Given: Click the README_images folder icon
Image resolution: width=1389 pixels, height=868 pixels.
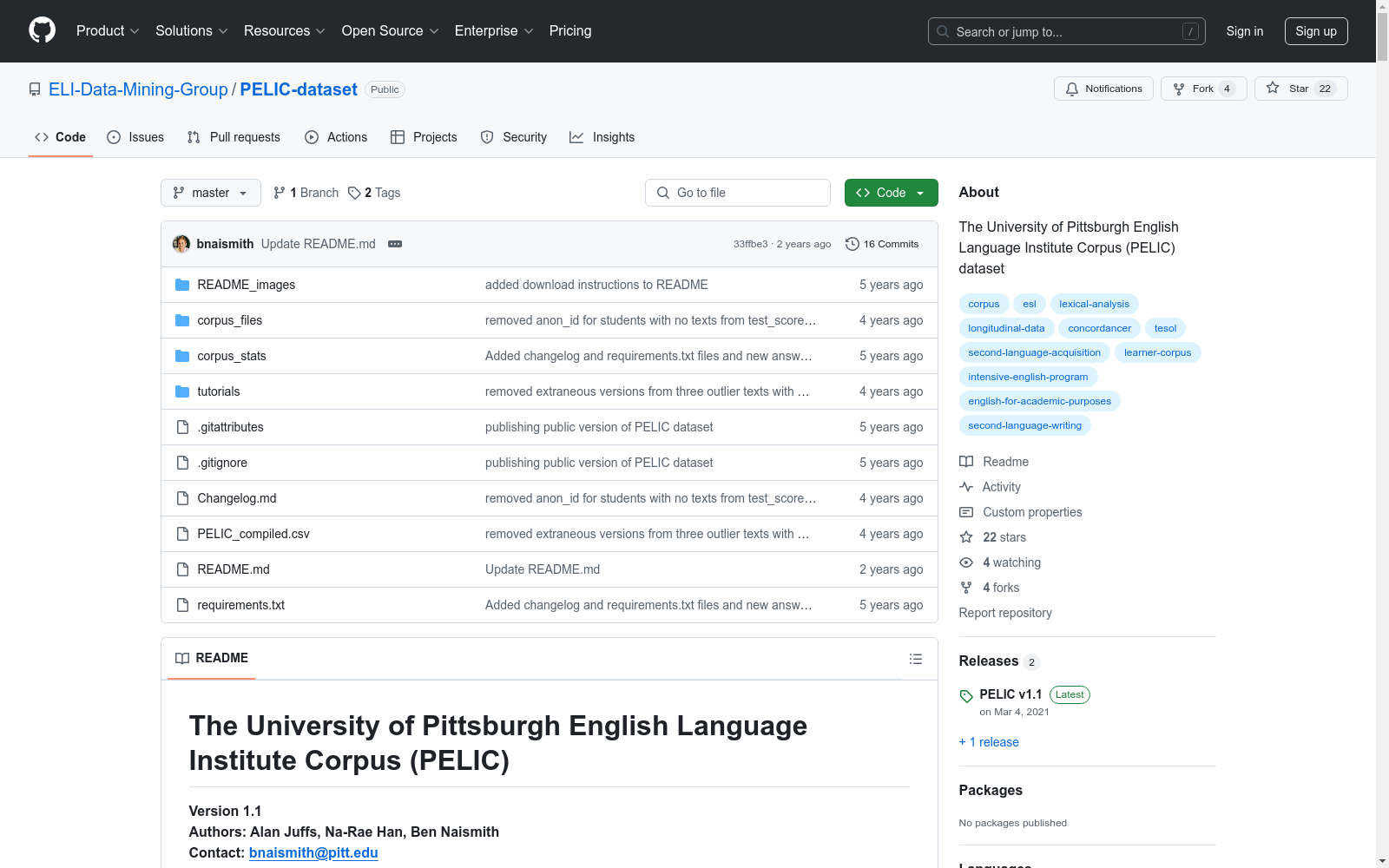Looking at the screenshot, I should point(182,285).
